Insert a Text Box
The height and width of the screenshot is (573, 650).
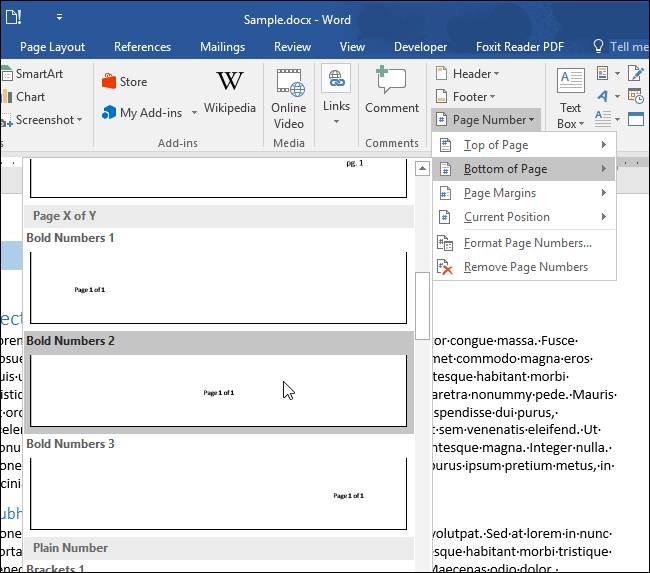coord(570,99)
